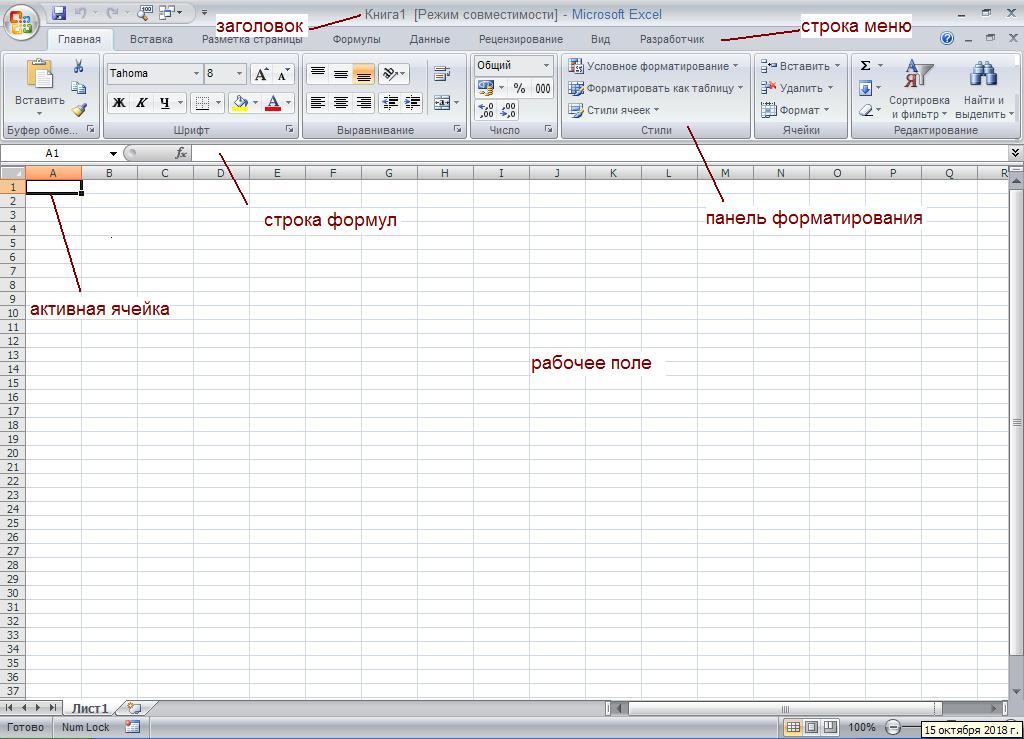Image resolution: width=1024 pixels, height=739 pixels.
Task: Click the fx insert function icon
Action: [181, 153]
